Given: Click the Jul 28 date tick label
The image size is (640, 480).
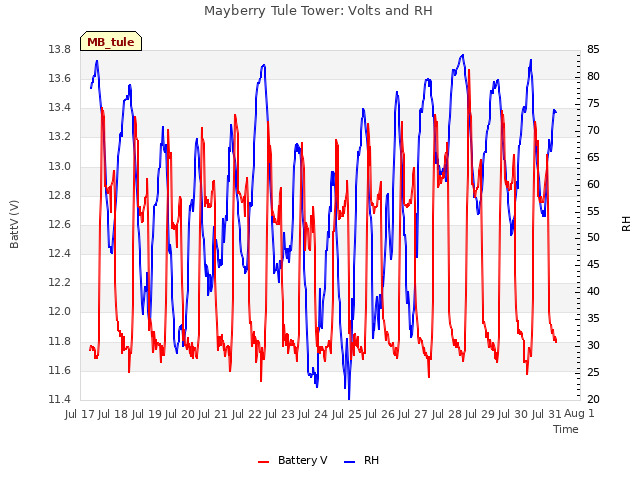Looking at the screenshot, I should coord(447,414).
